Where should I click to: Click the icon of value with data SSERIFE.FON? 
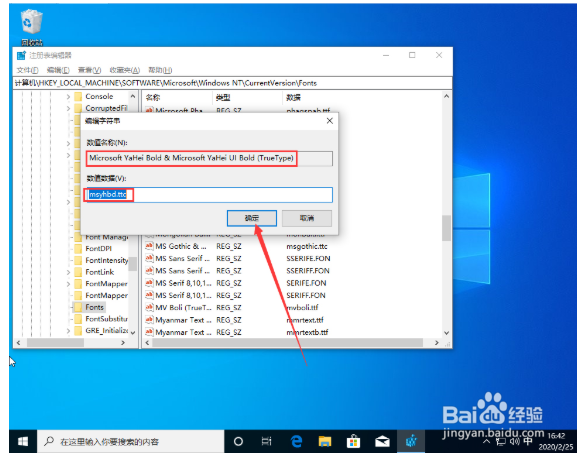click(x=149, y=258)
